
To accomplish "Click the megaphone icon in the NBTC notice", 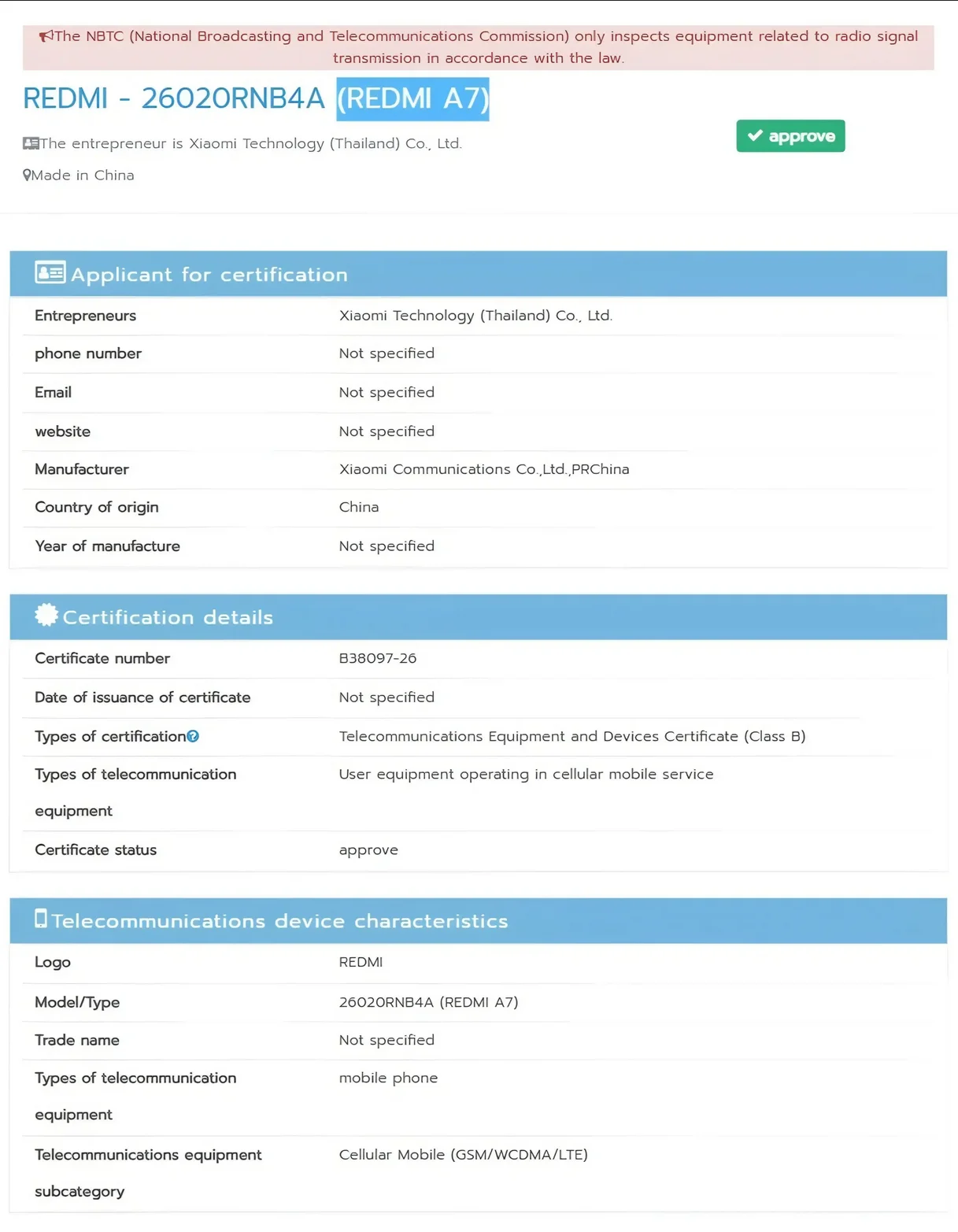I will click(x=46, y=35).
